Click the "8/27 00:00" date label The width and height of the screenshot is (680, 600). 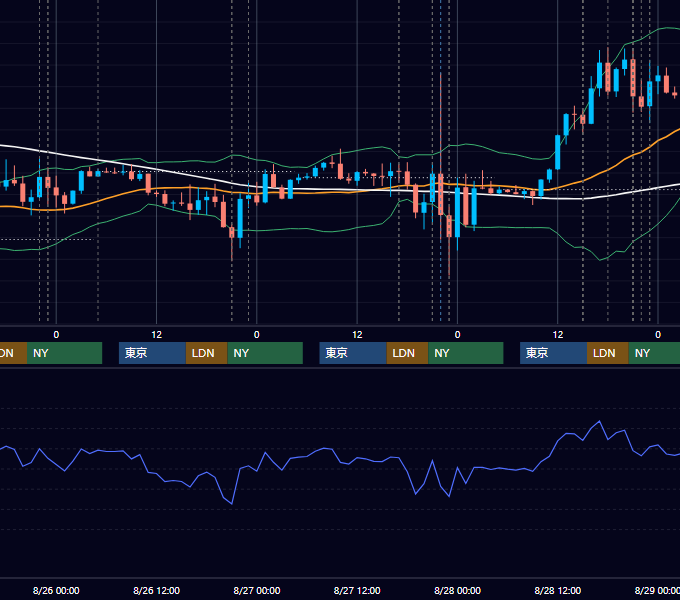click(257, 590)
